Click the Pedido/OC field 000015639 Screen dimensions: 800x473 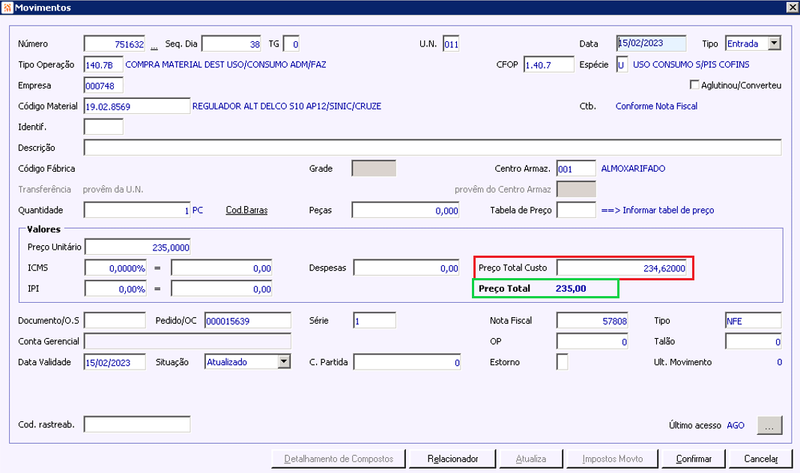pos(248,320)
